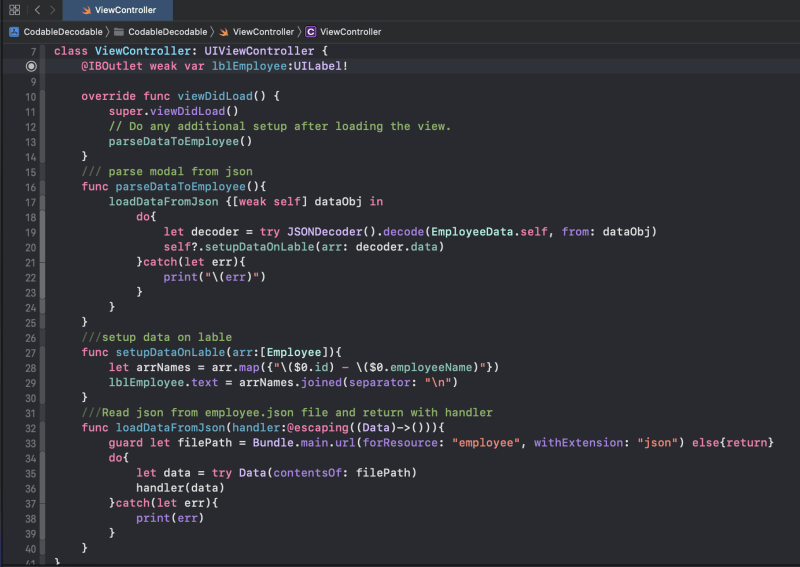Click line number 7 in gutter
Image resolution: width=800 pixels, height=567 pixels.
(33, 51)
